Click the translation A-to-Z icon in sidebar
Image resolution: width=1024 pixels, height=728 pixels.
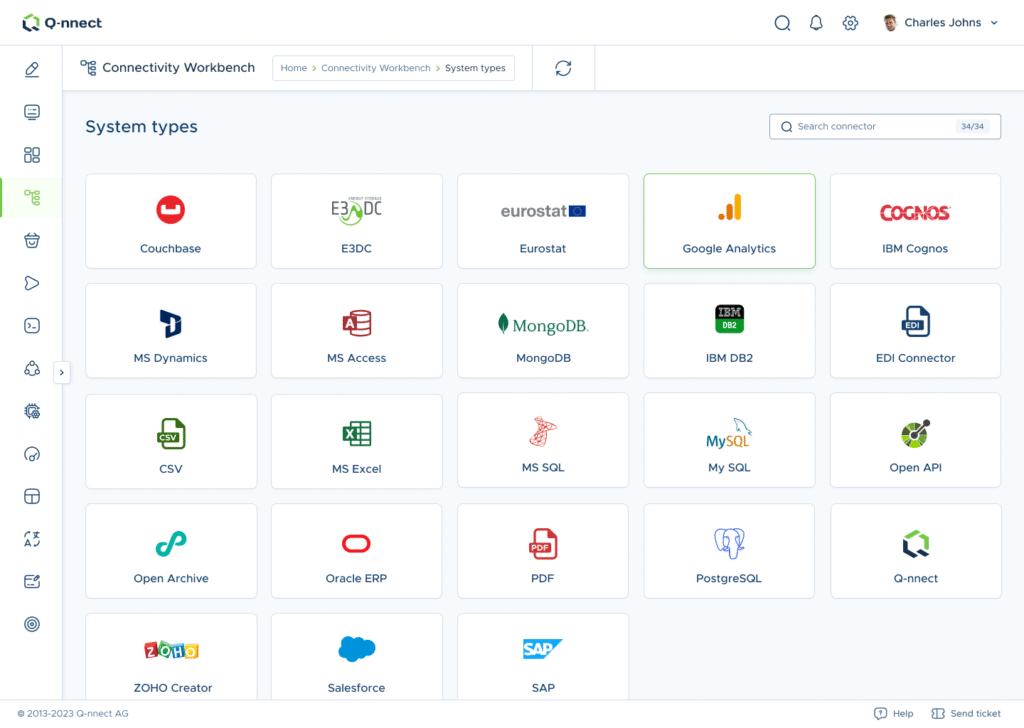point(31,539)
